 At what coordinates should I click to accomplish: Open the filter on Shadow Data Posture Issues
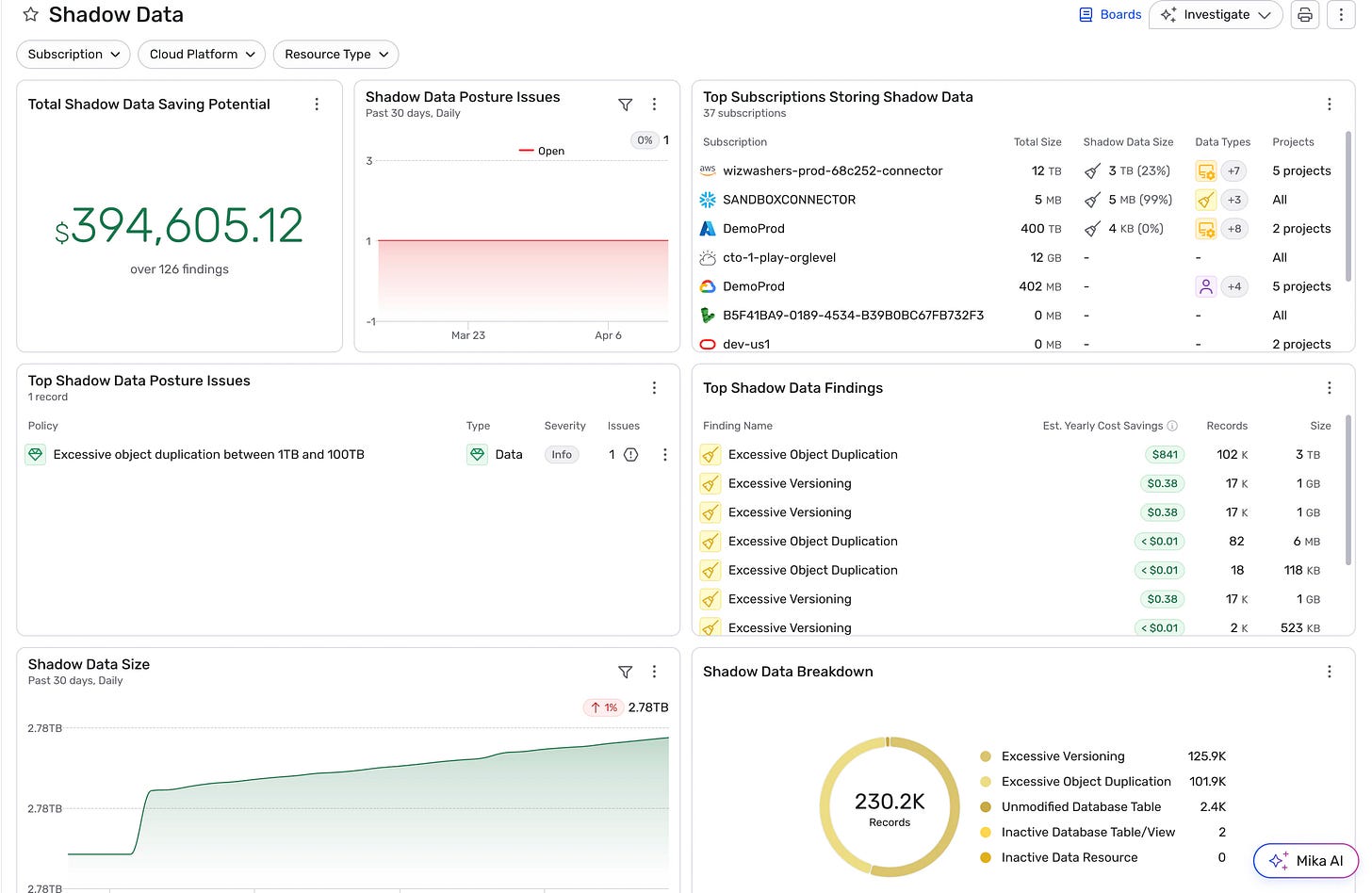pyautogui.click(x=625, y=105)
